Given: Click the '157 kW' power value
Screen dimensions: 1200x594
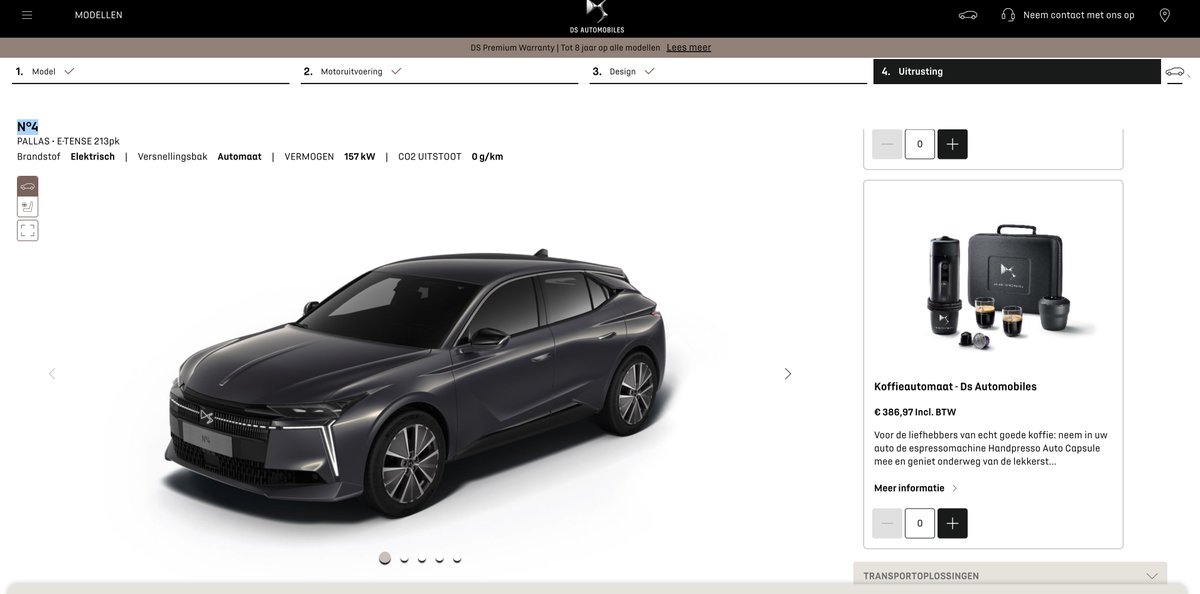Looking at the screenshot, I should [360, 157].
